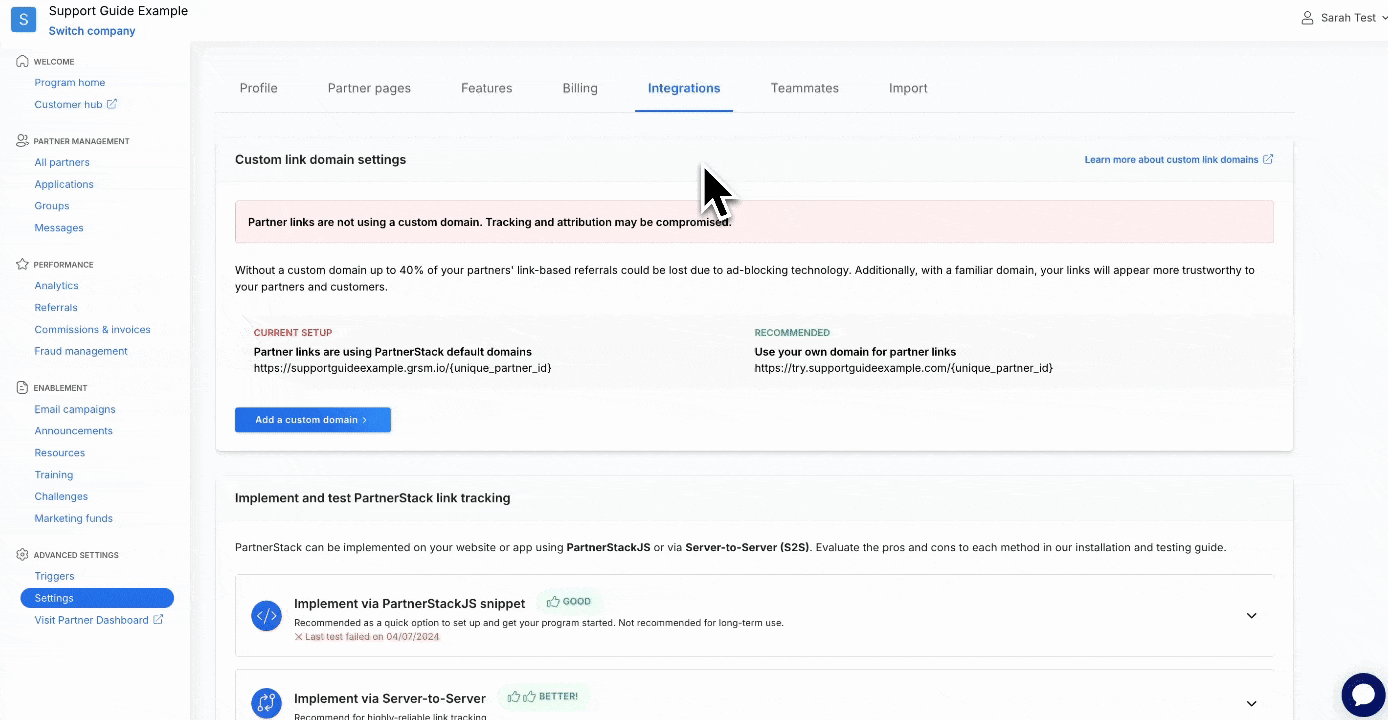The image size is (1388, 720).
Task: Expand the Server-to-Server section
Action: tap(1251, 704)
